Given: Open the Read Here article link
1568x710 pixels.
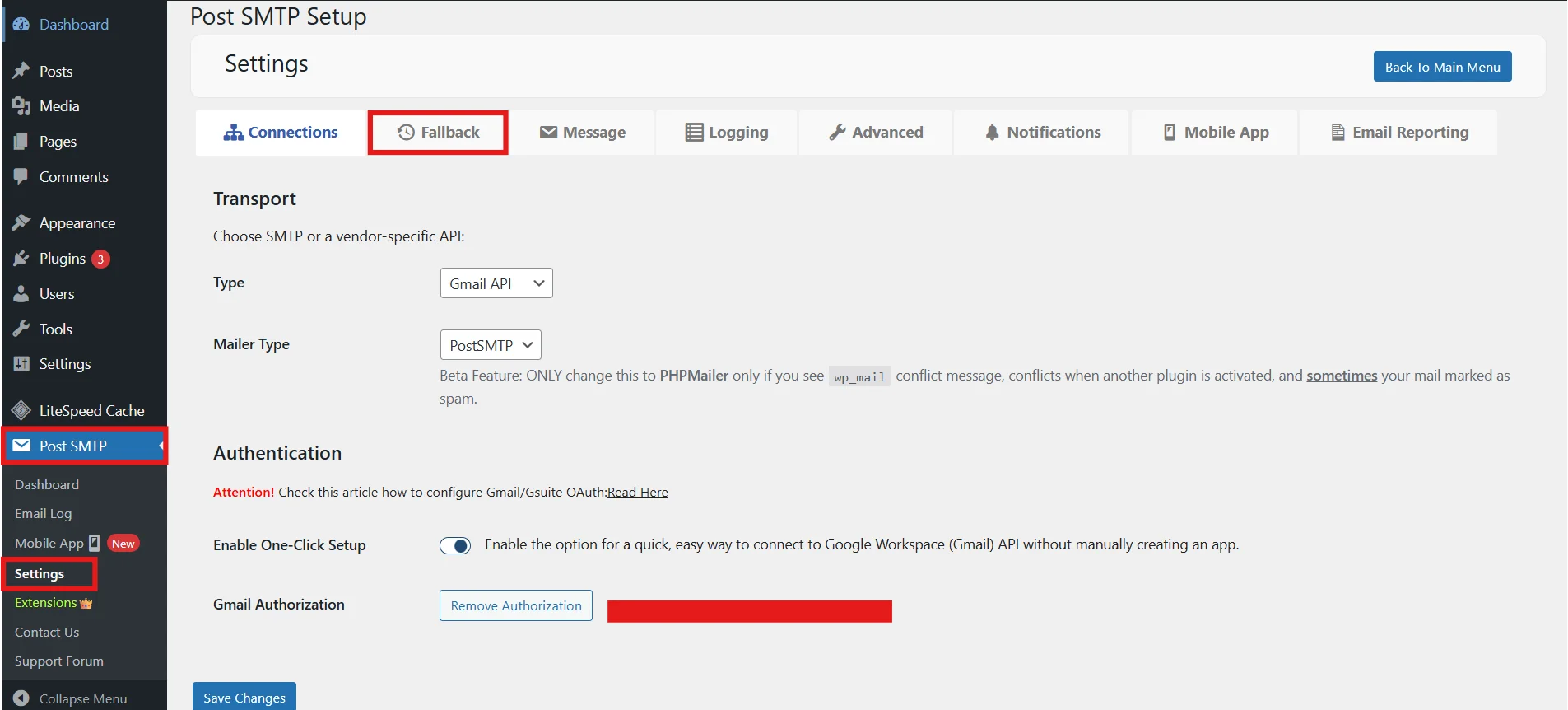Looking at the screenshot, I should click(x=638, y=493).
